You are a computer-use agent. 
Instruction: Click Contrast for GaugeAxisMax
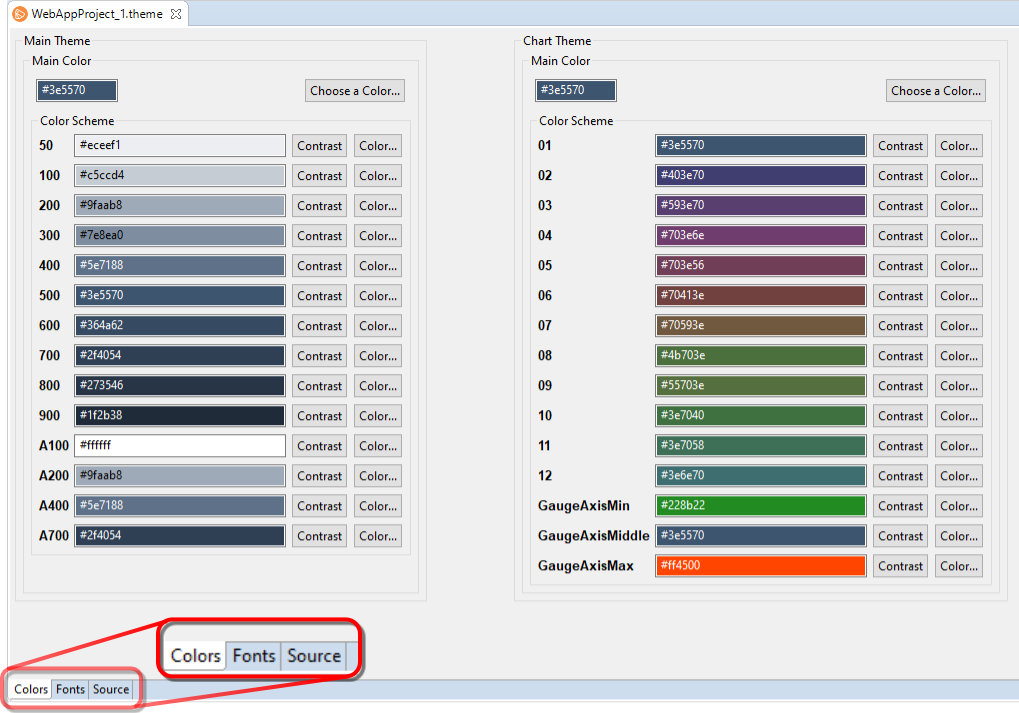point(900,566)
